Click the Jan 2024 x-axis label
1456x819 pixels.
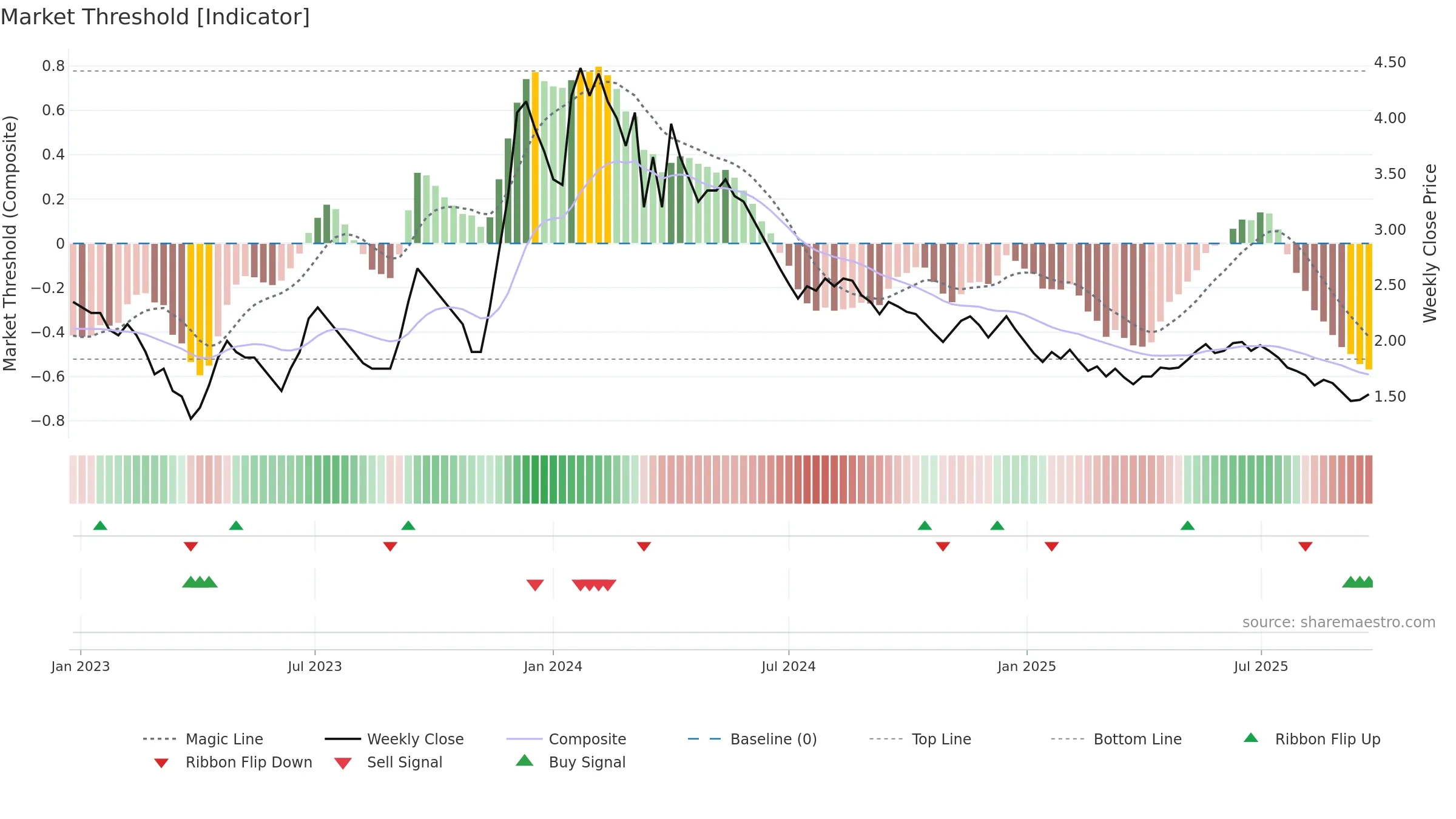coord(553,666)
